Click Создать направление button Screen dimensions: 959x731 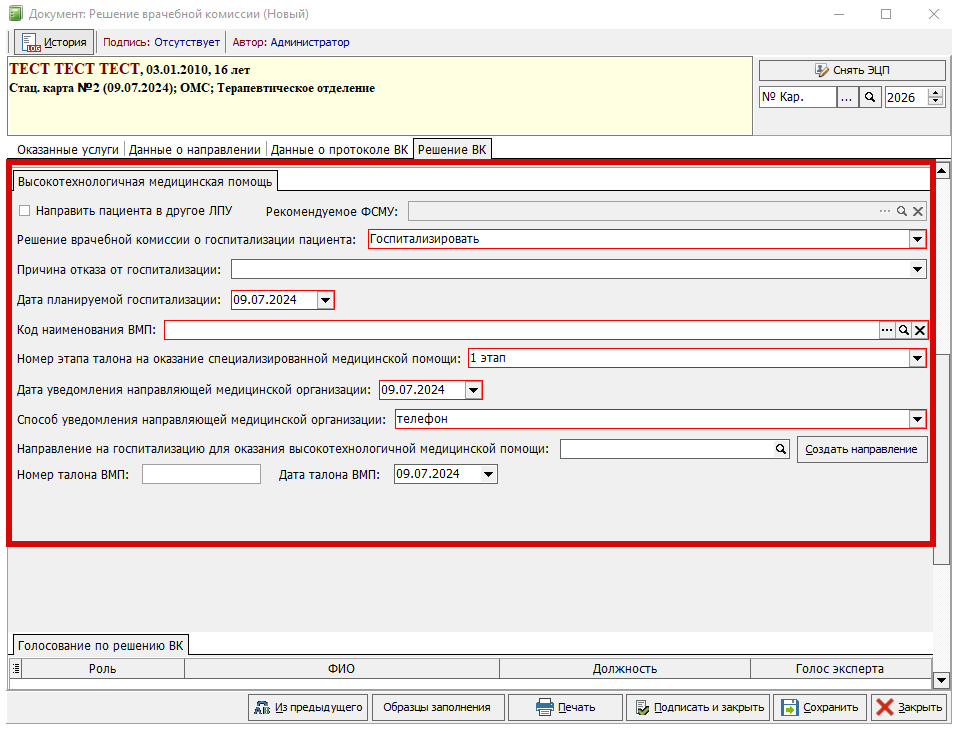pyautogui.click(x=862, y=449)
